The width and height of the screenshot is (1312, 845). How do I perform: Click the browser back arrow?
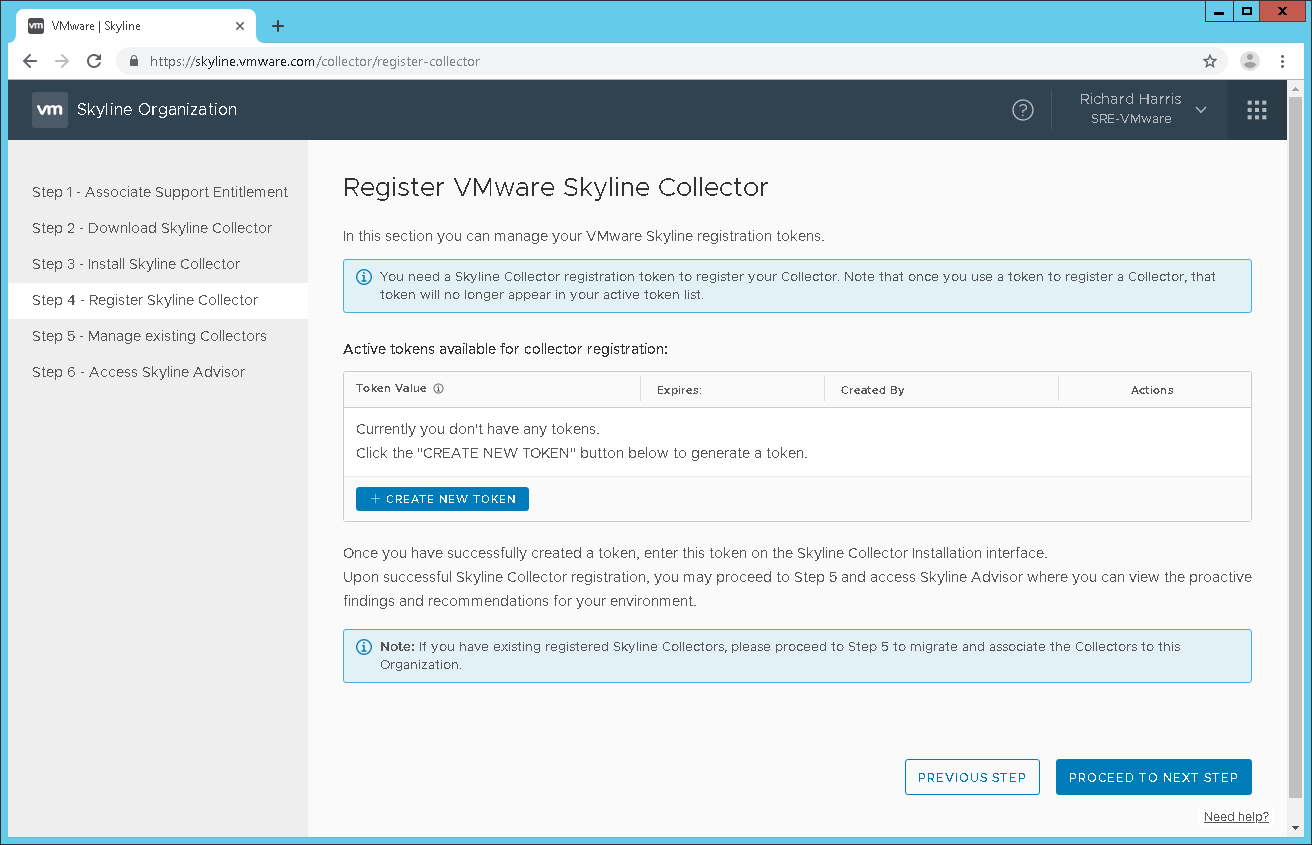(x=30, y=61)
